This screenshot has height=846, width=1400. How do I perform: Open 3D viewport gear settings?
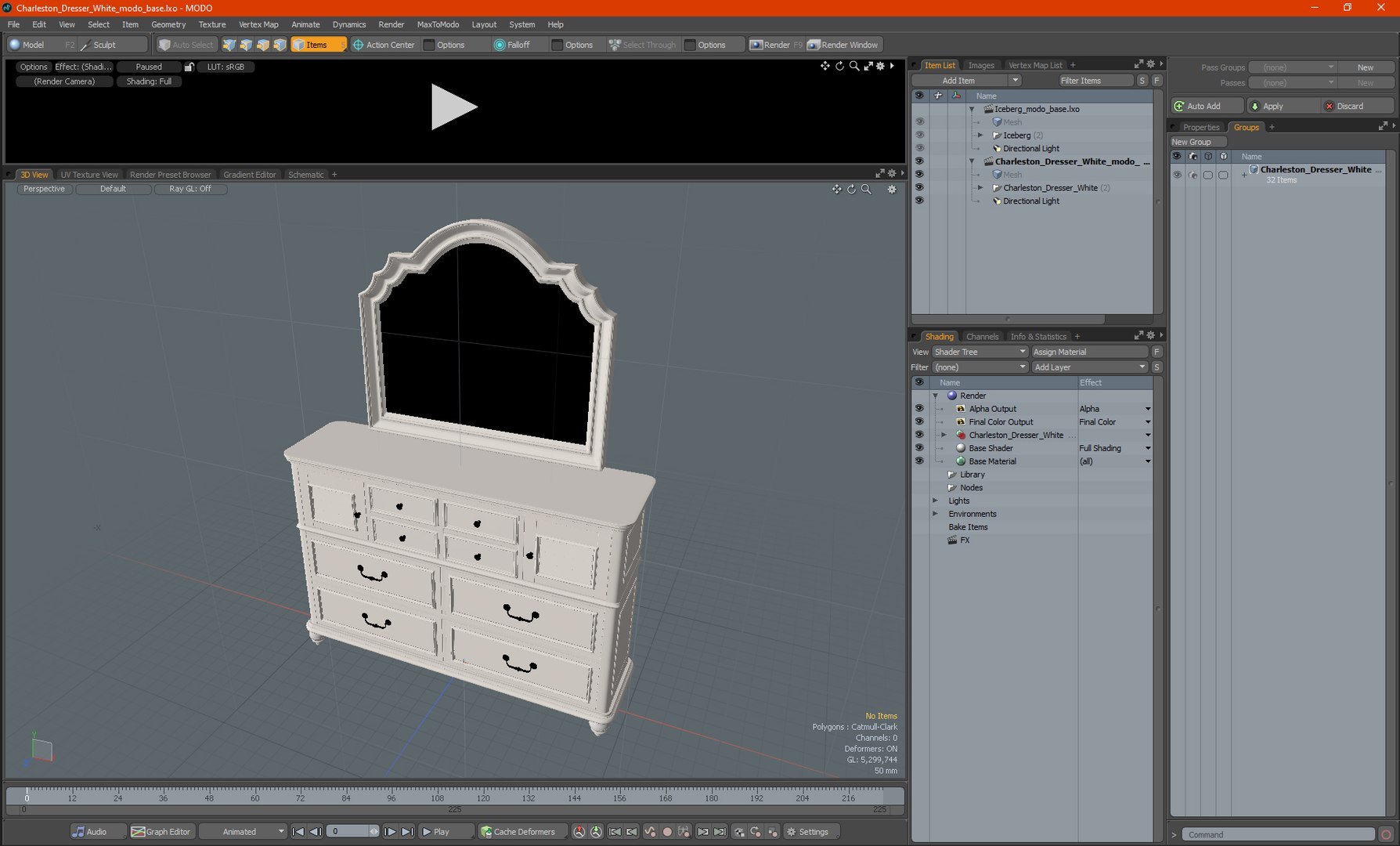pyautogui.click(x=892, y=189)
